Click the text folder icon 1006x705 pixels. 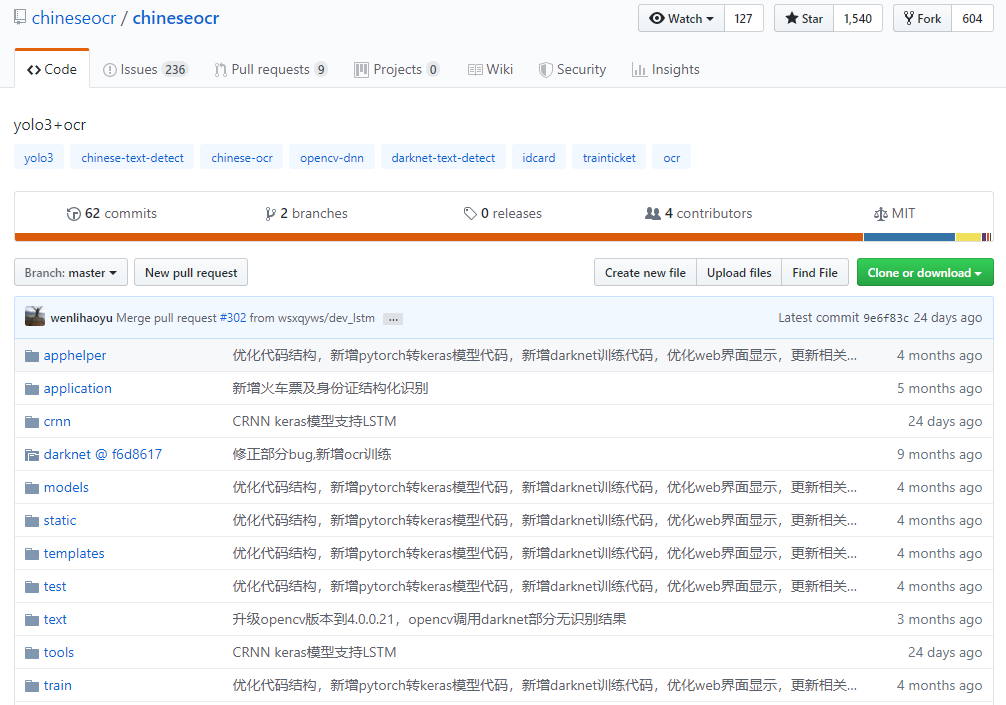click(31, 620)
